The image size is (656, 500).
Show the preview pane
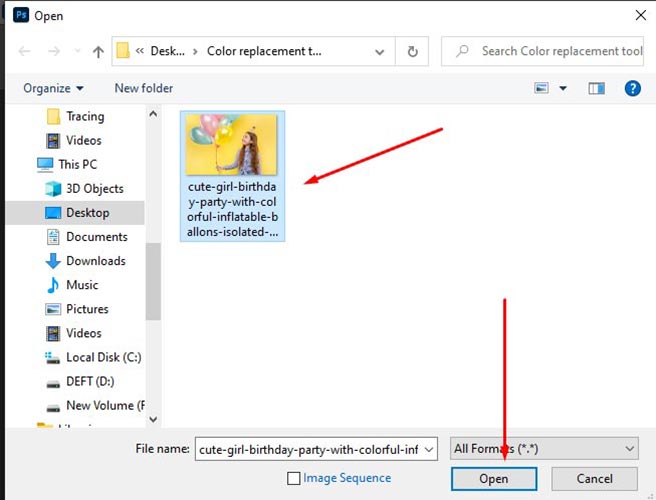coord(596,88)
